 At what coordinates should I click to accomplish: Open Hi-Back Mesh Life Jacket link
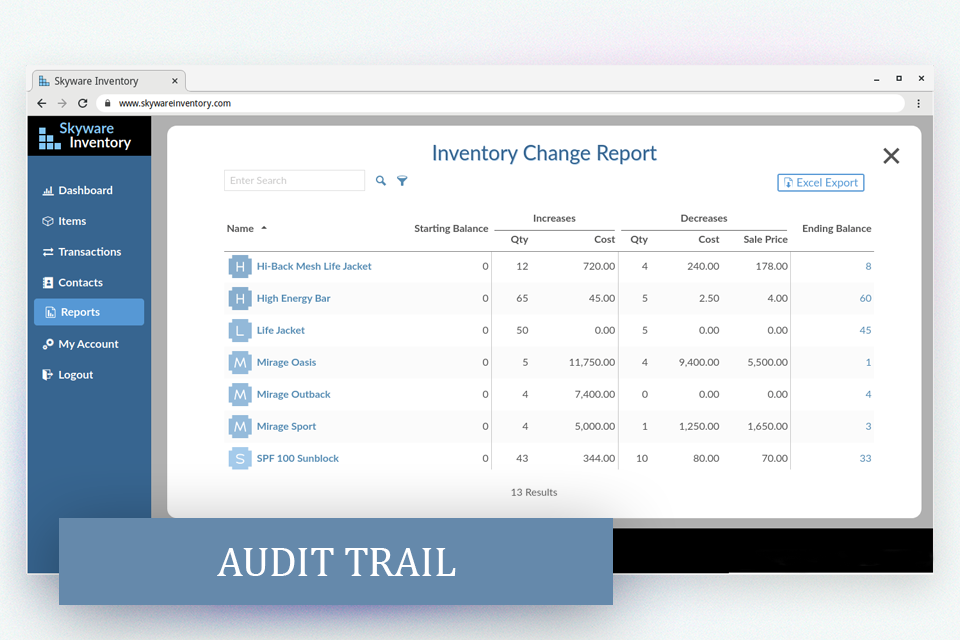tap(314, 266)
